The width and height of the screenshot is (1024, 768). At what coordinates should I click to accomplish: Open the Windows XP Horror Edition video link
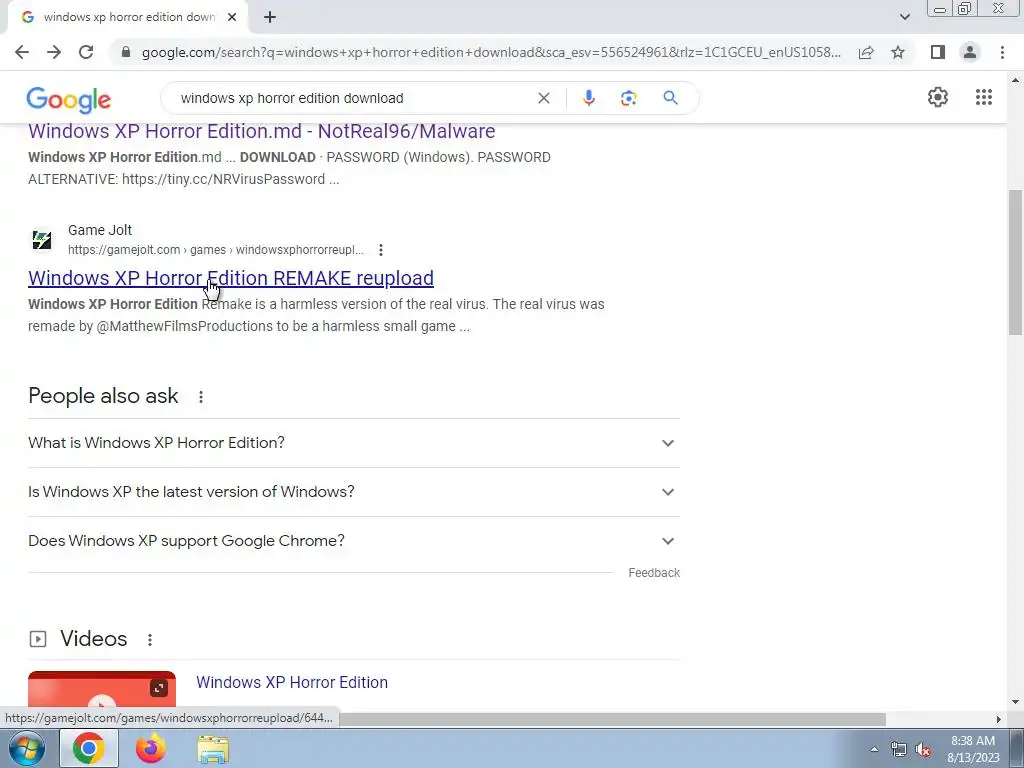pyautogui.click(x=292, y=682)
